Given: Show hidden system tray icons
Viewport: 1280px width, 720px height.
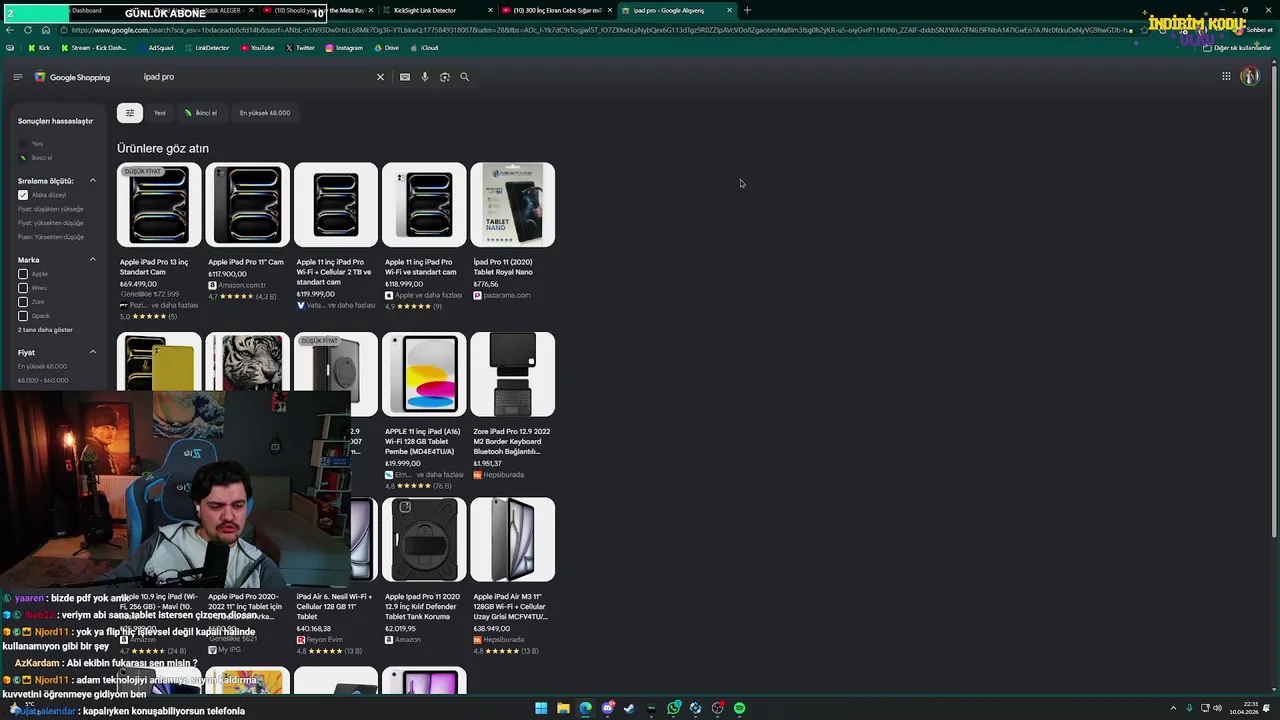Looking at the screenshot, I should pyautogui.click(x=1174, y=708).
